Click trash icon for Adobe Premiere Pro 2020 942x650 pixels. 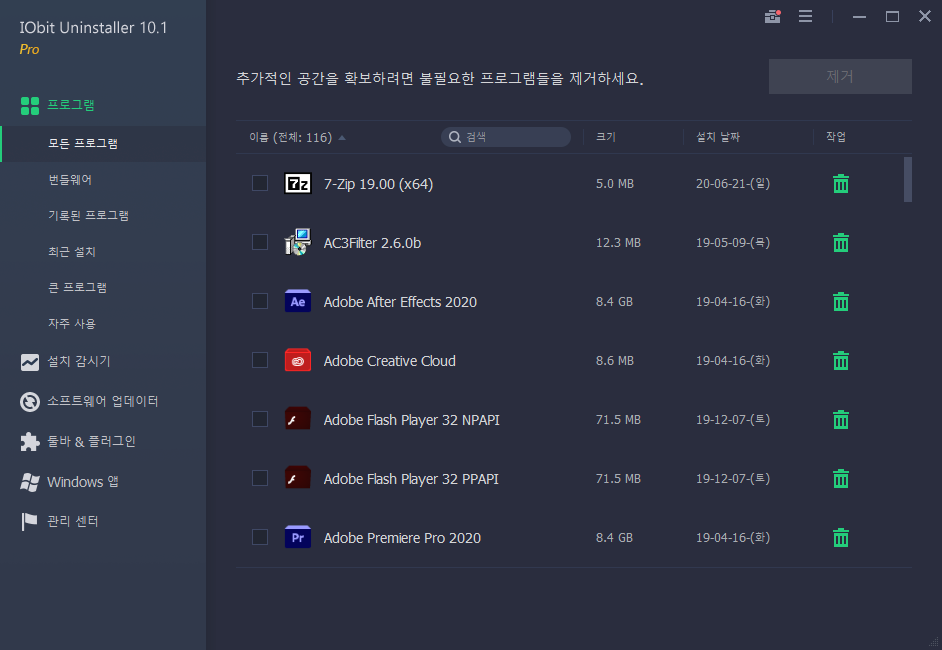click(840, 538)
